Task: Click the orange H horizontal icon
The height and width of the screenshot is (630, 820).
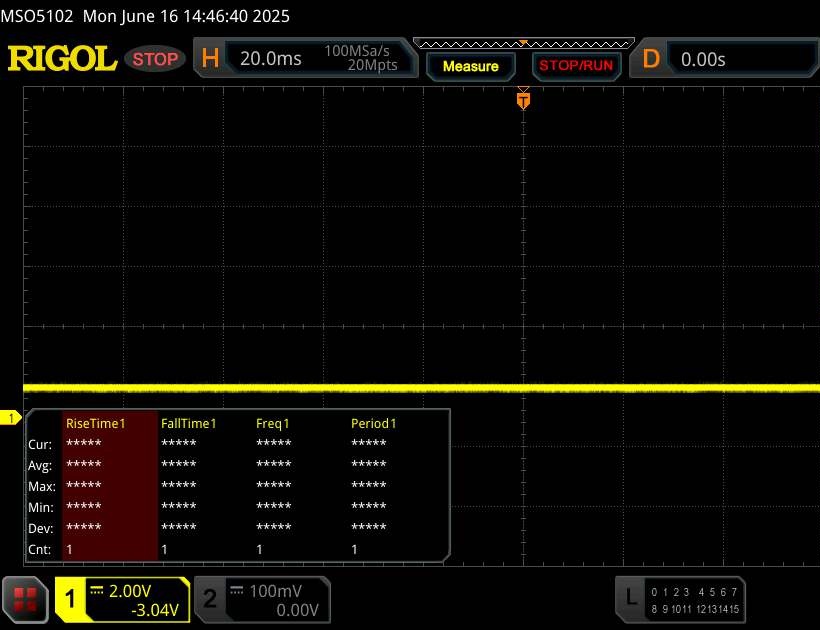Action: point(210,59)
